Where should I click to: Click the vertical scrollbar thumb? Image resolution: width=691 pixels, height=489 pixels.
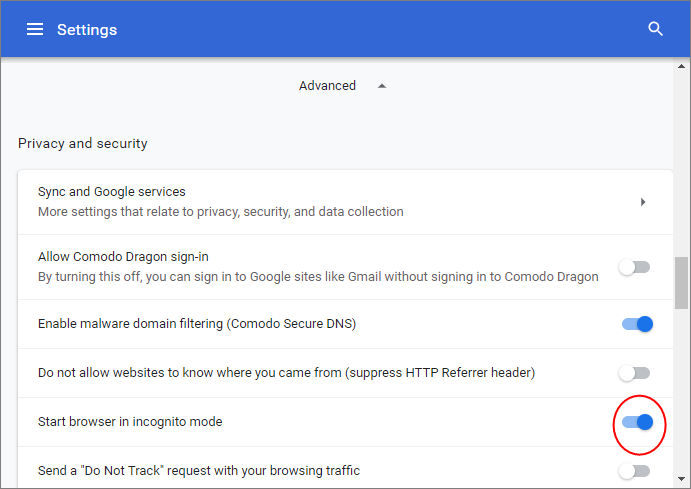pos(681,283)
